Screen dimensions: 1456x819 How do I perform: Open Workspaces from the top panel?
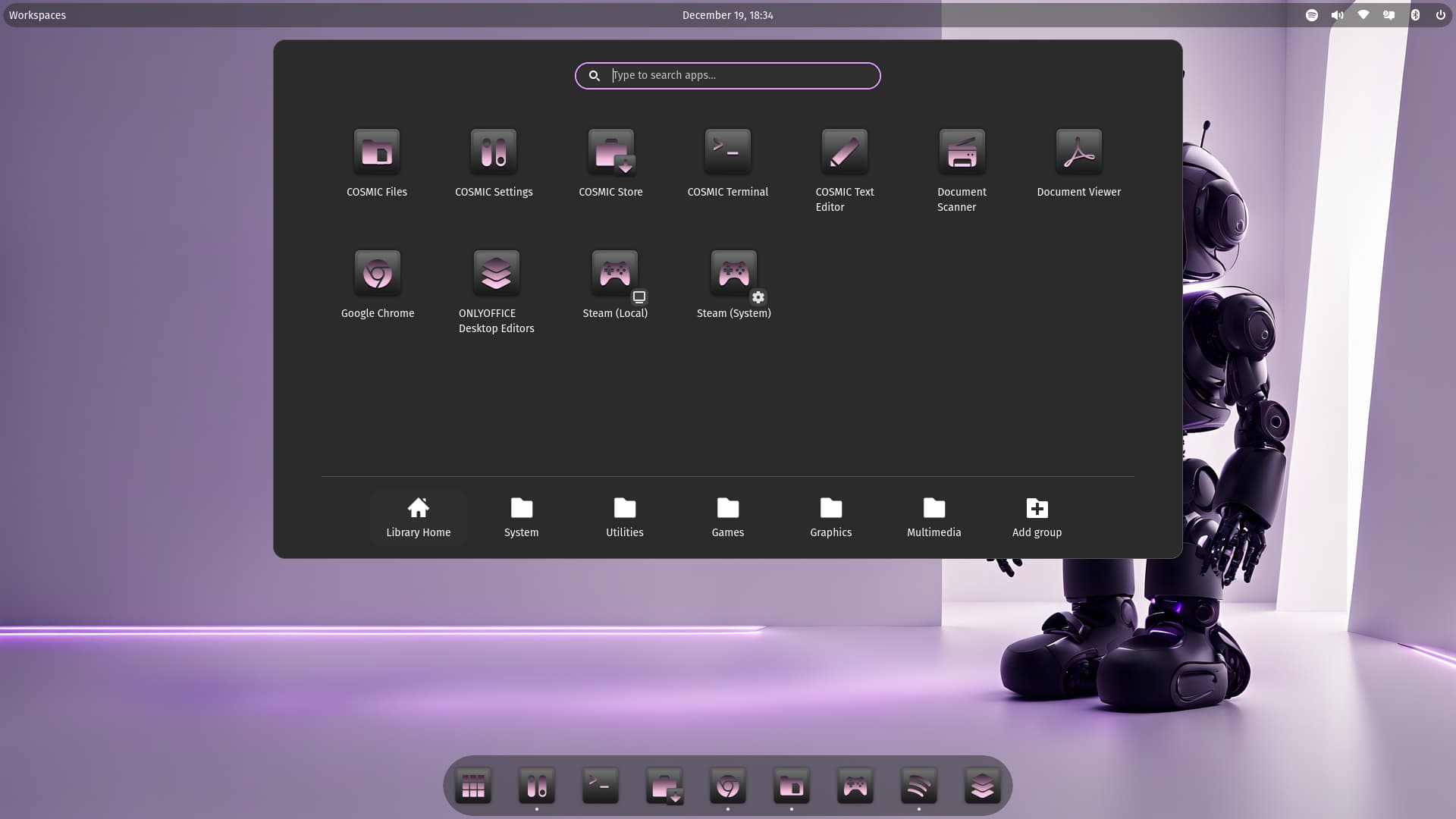click(37, 15)
